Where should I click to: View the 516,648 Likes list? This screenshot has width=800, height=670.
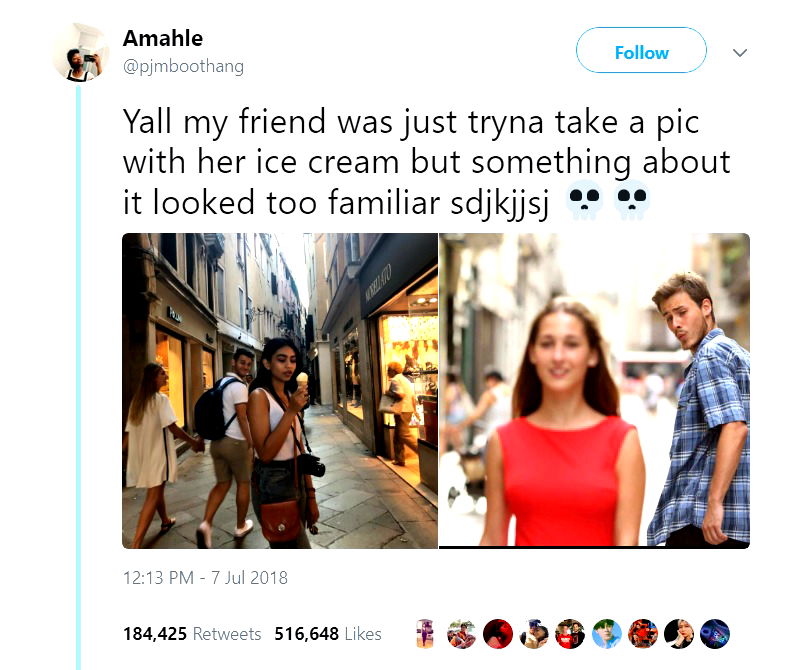[x=328, y=634]
